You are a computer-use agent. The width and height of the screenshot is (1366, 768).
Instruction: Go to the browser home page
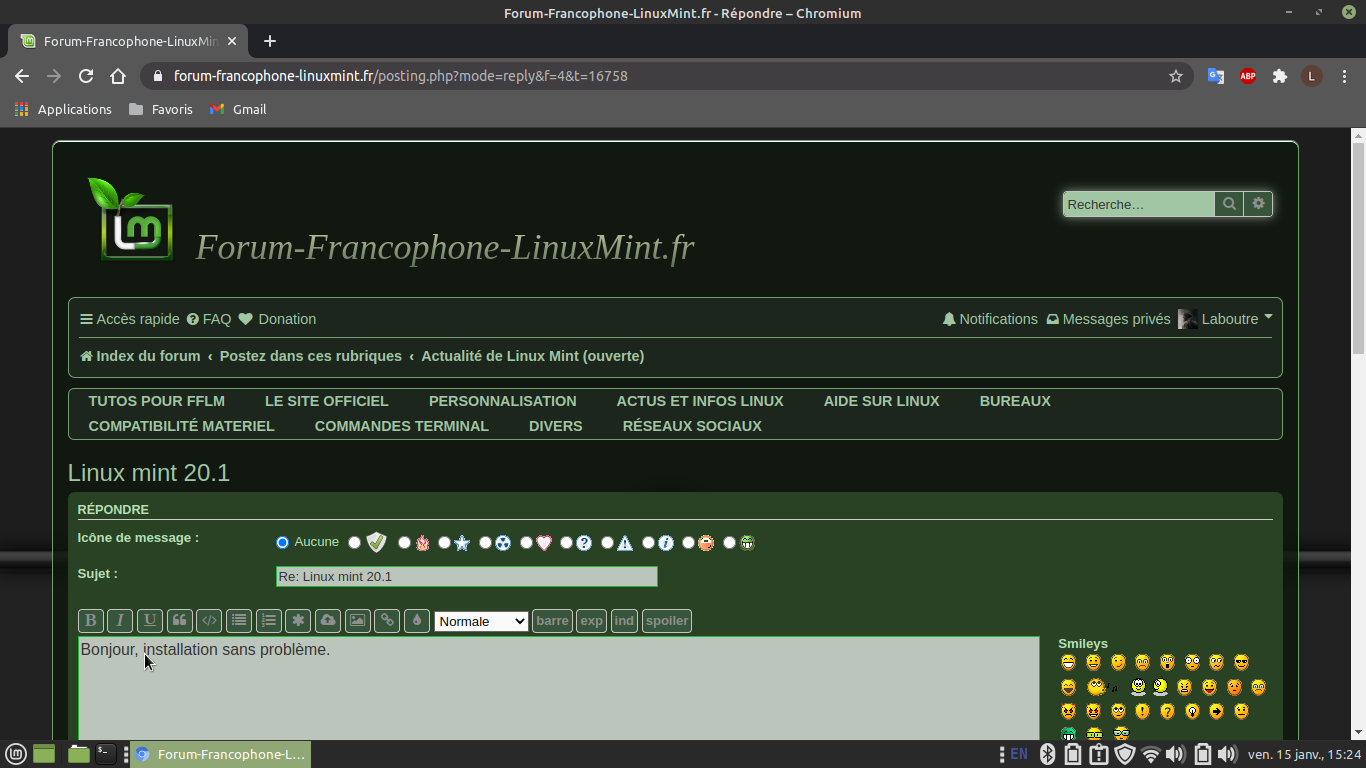click(x=118, y=76)
